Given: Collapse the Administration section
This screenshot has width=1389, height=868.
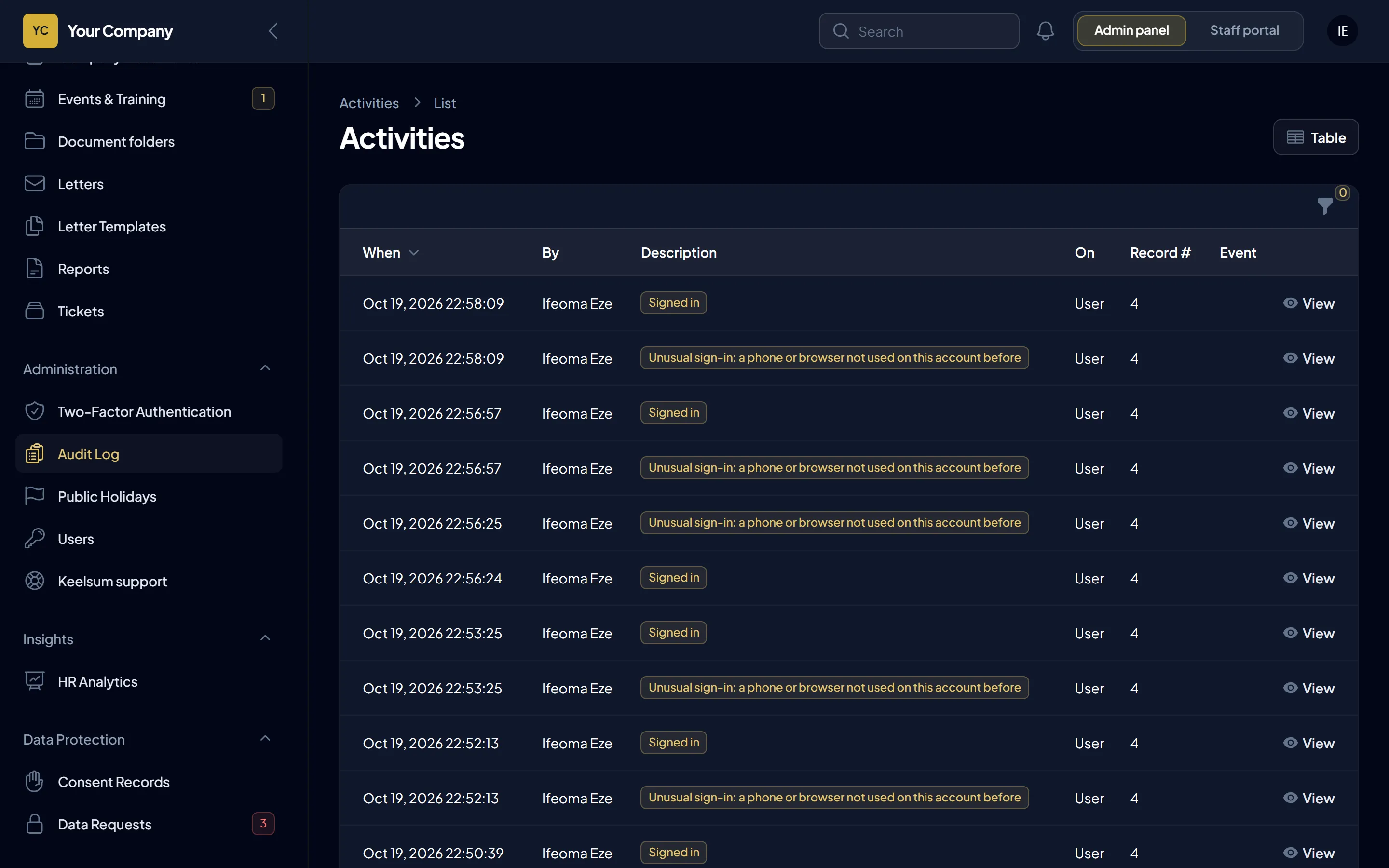Looking at the screenshot, I should 265,368.
